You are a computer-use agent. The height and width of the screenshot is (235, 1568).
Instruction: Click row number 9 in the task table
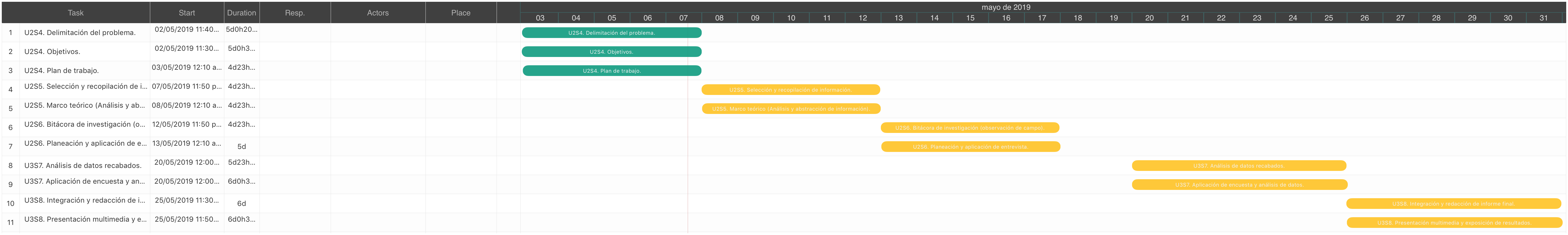coord(10,185)
